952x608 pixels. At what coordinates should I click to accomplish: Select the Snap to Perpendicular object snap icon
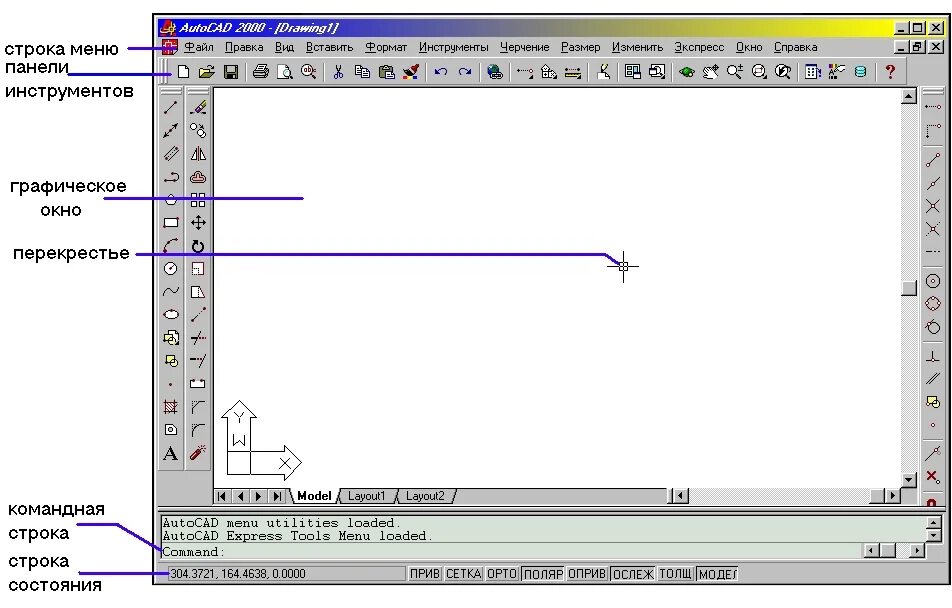click(x=933, y=357)
